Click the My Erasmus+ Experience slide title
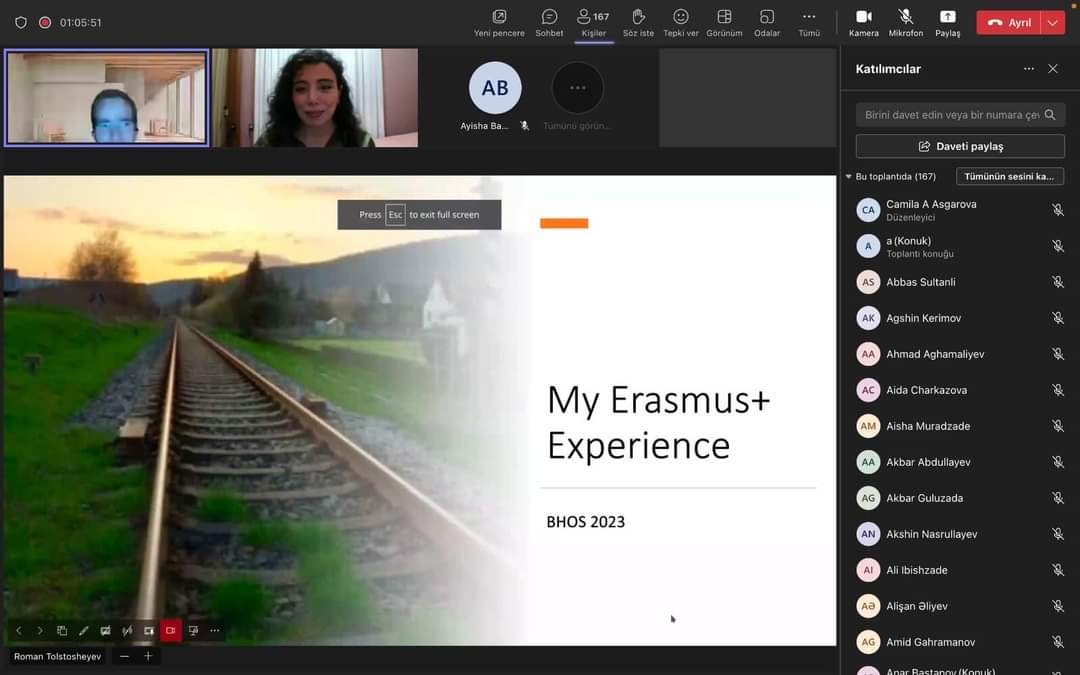Viewport: 1080px width, 675px height. pyautogui.click(x=658, y=422)
